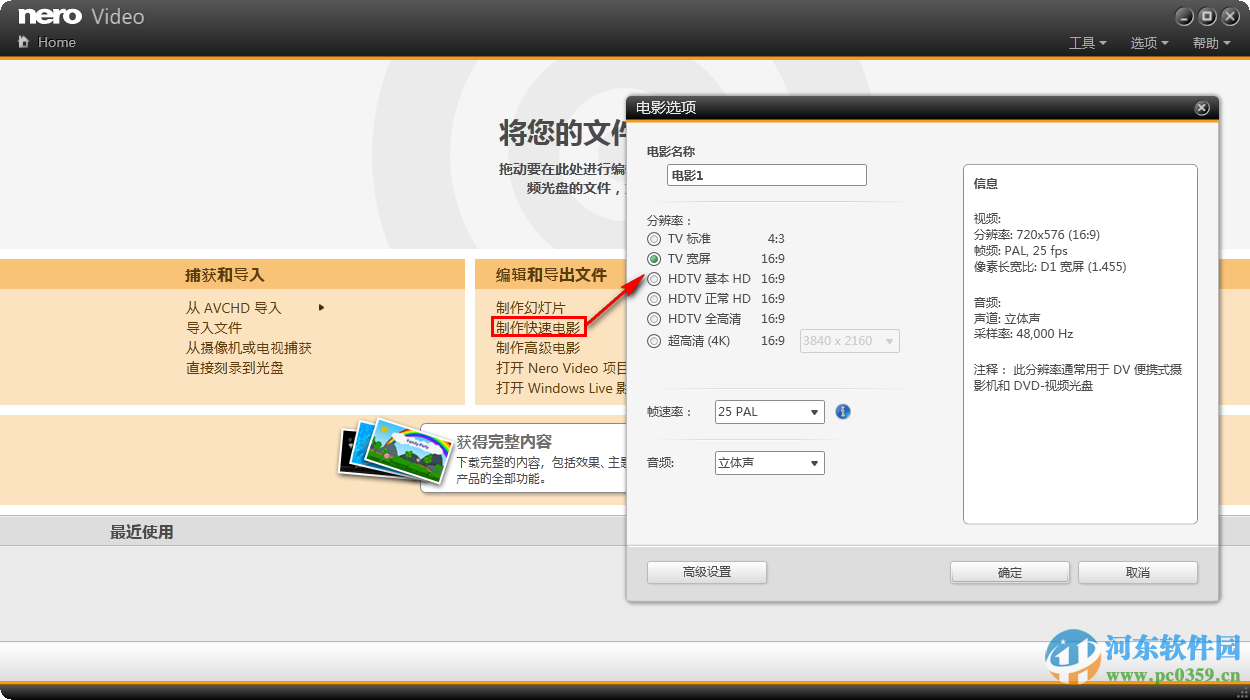
Task: Click the 电影1 movie name field
Action: click(x=766, y=174)
